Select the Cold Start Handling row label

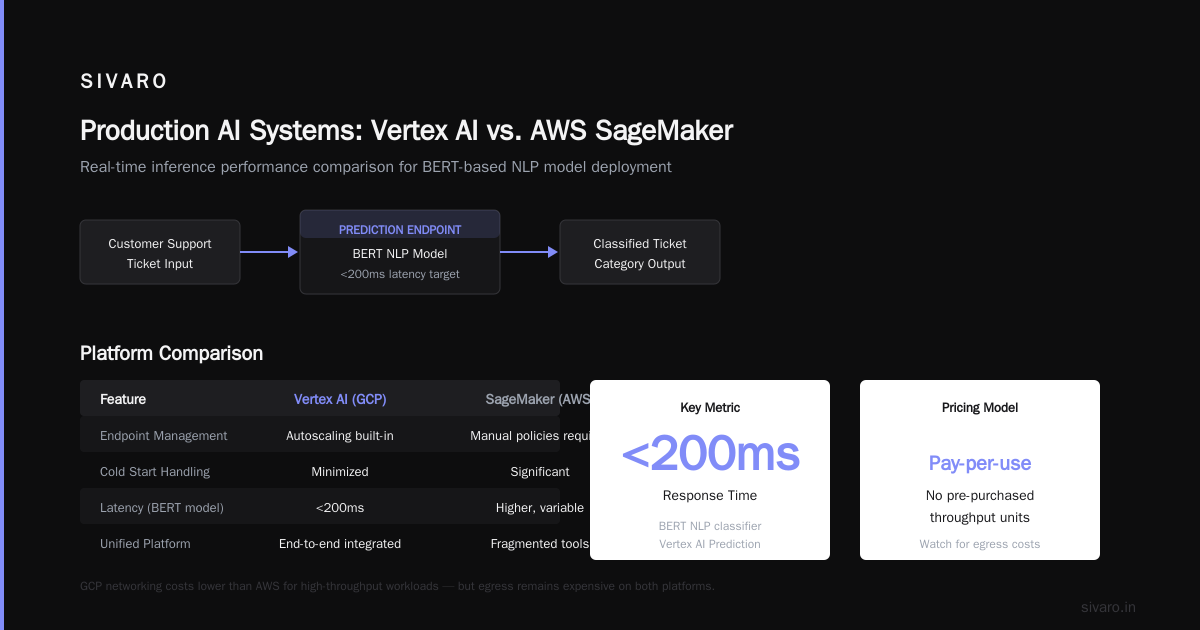(155, 471)
